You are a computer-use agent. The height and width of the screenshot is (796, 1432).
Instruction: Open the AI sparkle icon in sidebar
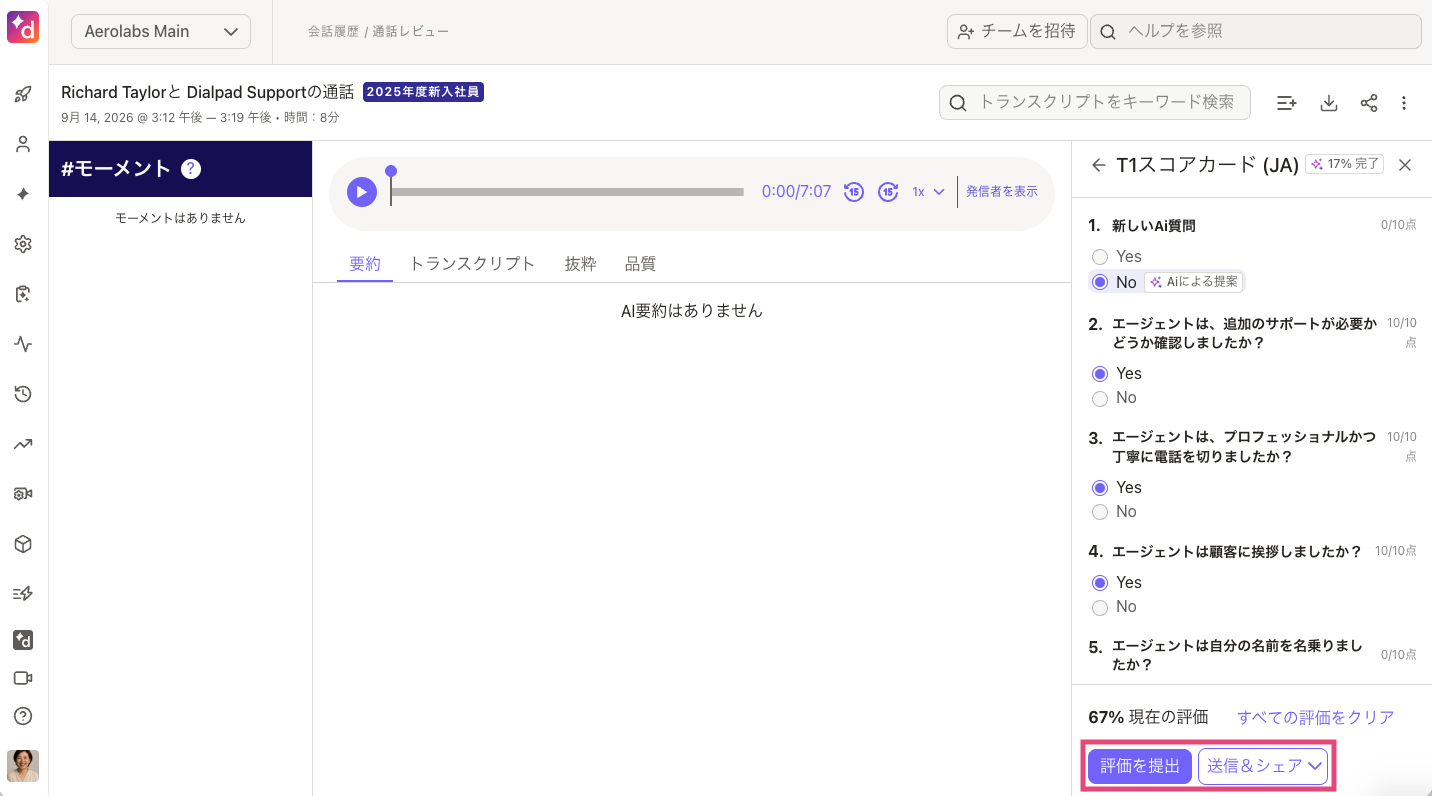coord(23,194)
